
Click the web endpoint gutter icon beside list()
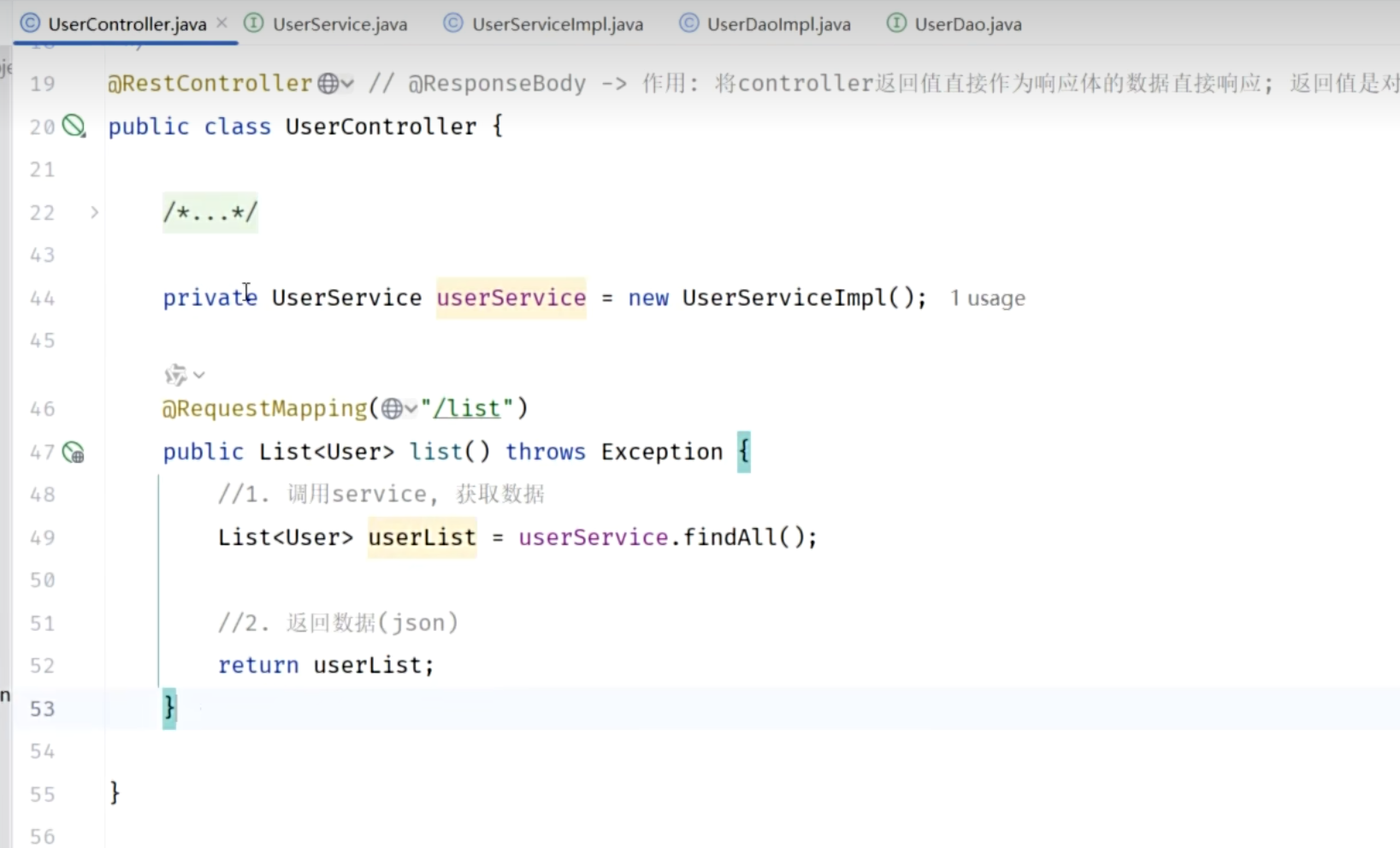tap(74, 452)
